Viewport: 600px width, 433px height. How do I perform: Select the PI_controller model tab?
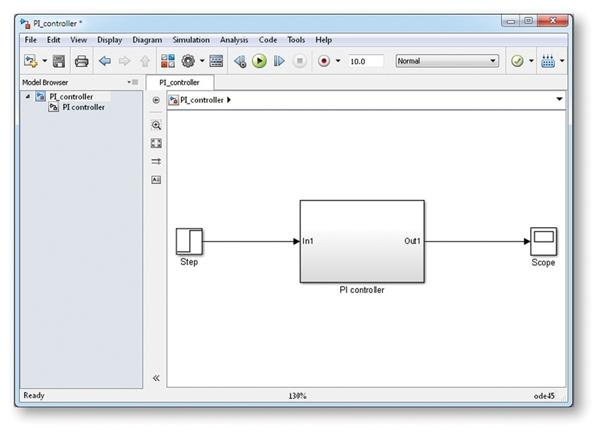click(x=180, y=82)
